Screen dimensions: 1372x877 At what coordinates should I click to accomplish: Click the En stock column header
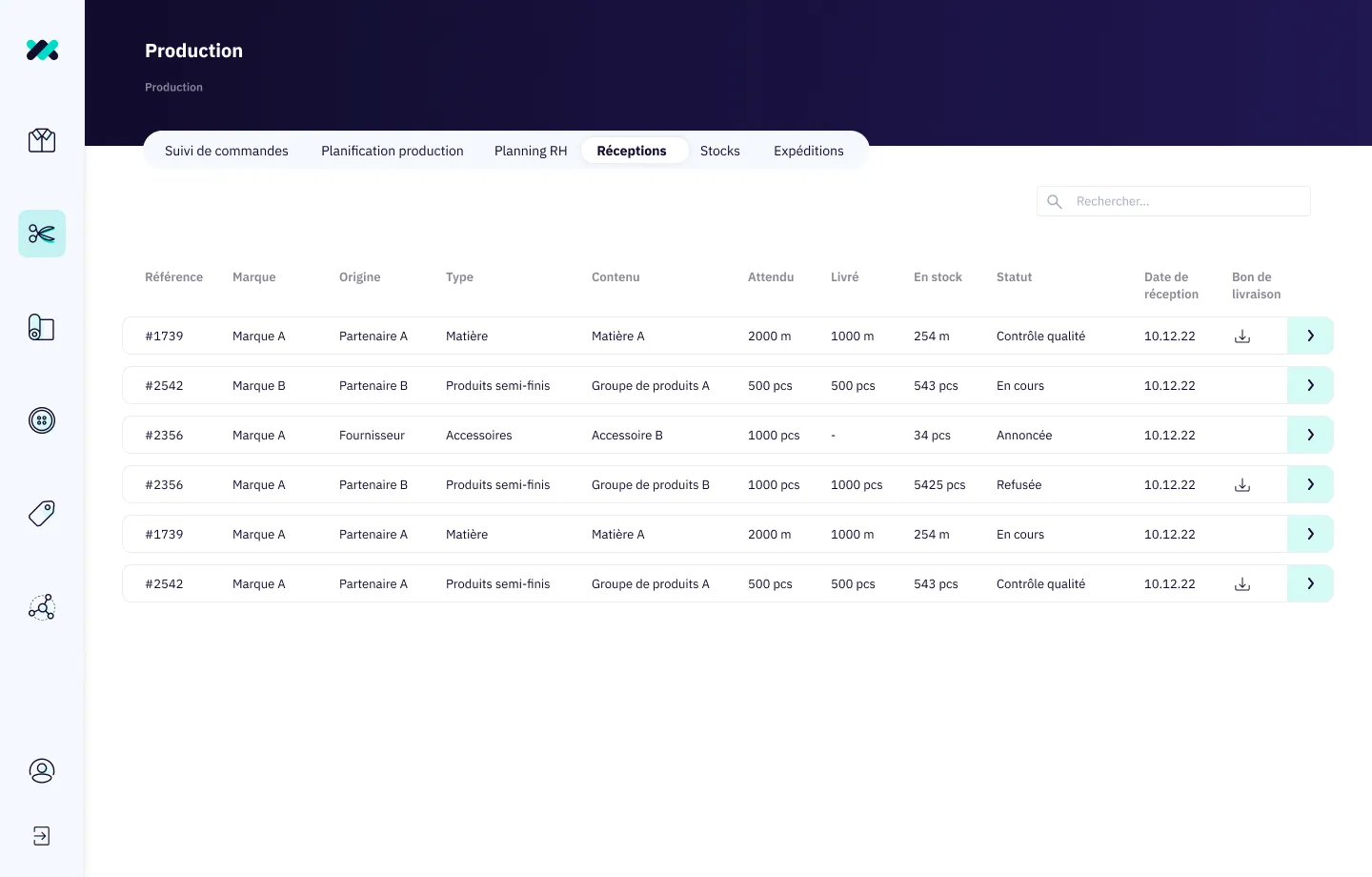[x=938, y=277]
